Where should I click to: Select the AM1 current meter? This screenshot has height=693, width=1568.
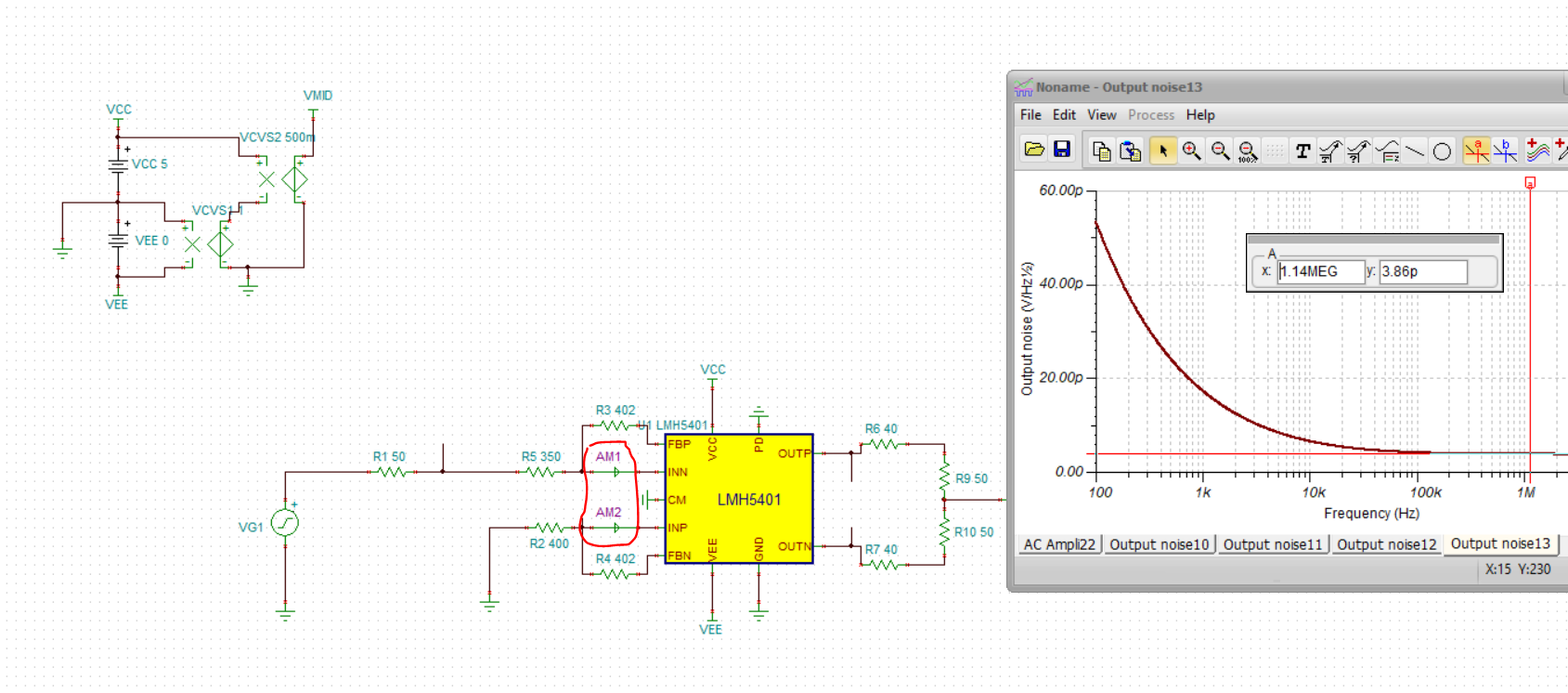616,472
